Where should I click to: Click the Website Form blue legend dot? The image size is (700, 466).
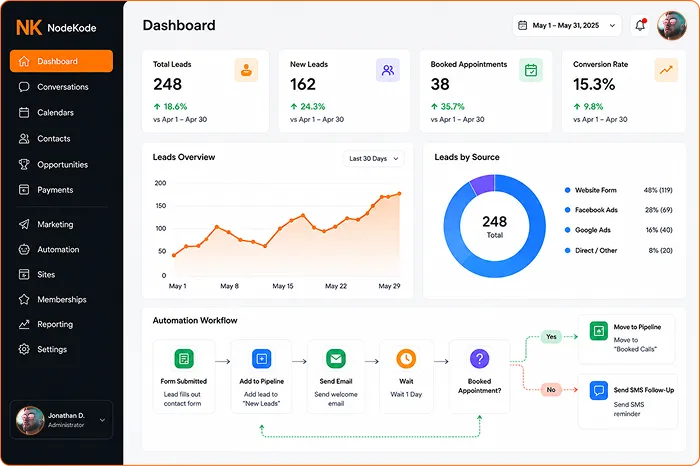click(567, 190)
